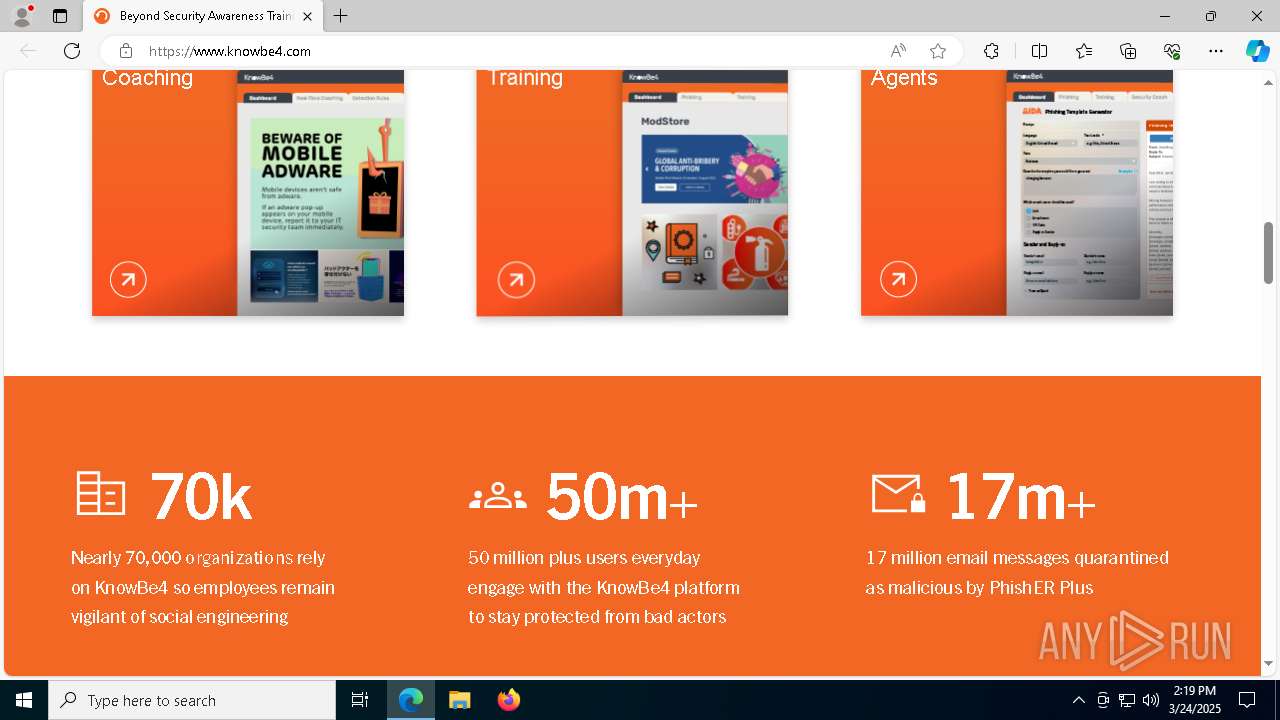Open the Phishing Template Generator screenshot

point(1089,193)
